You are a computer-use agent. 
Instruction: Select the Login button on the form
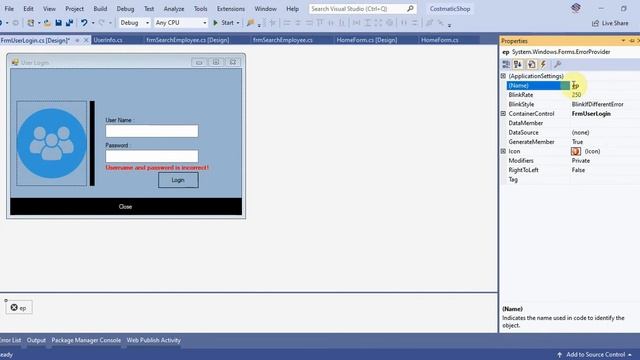[x=178, y=180]
